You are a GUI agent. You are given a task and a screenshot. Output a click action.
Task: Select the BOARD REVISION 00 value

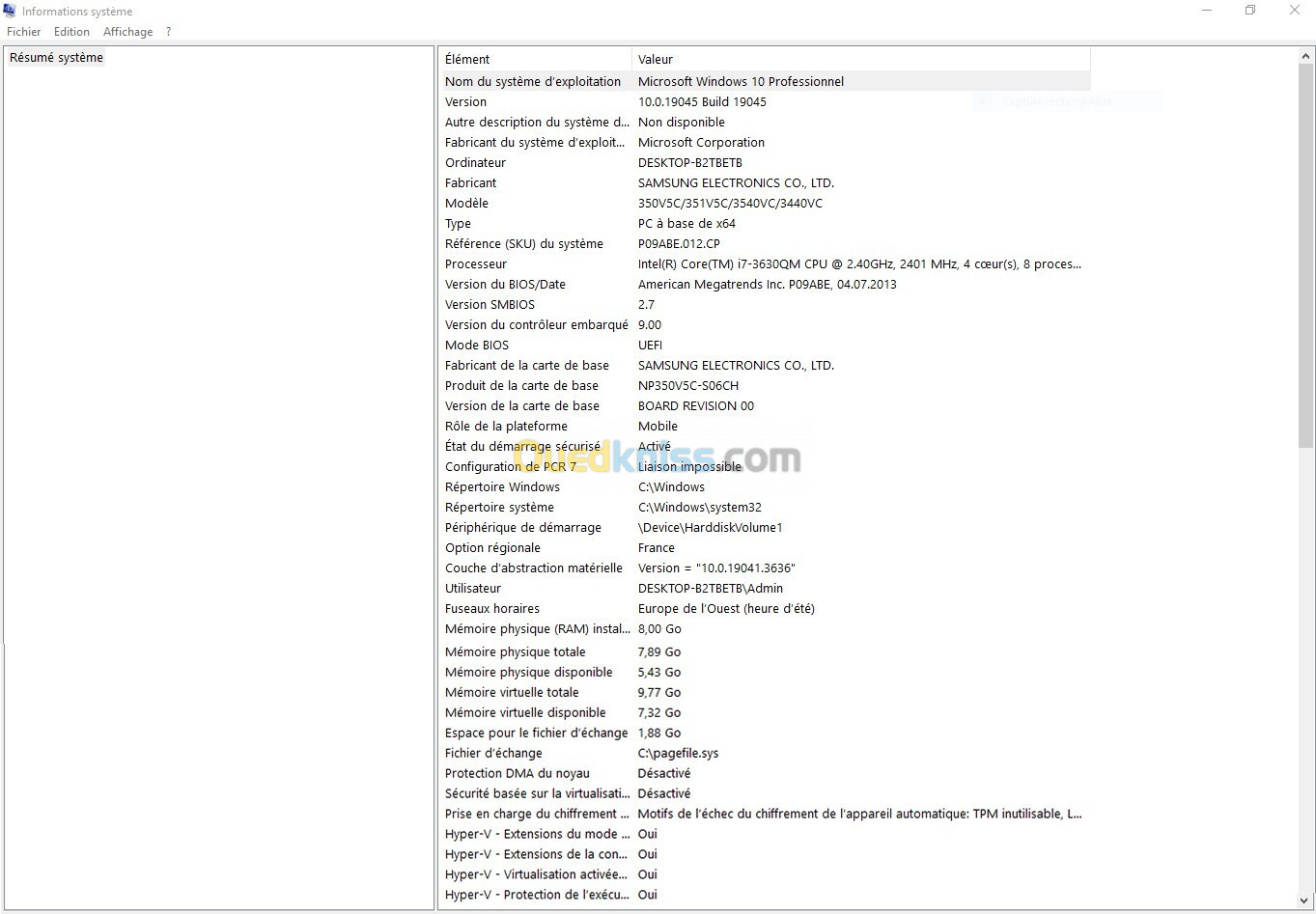[x=696, y=406]
